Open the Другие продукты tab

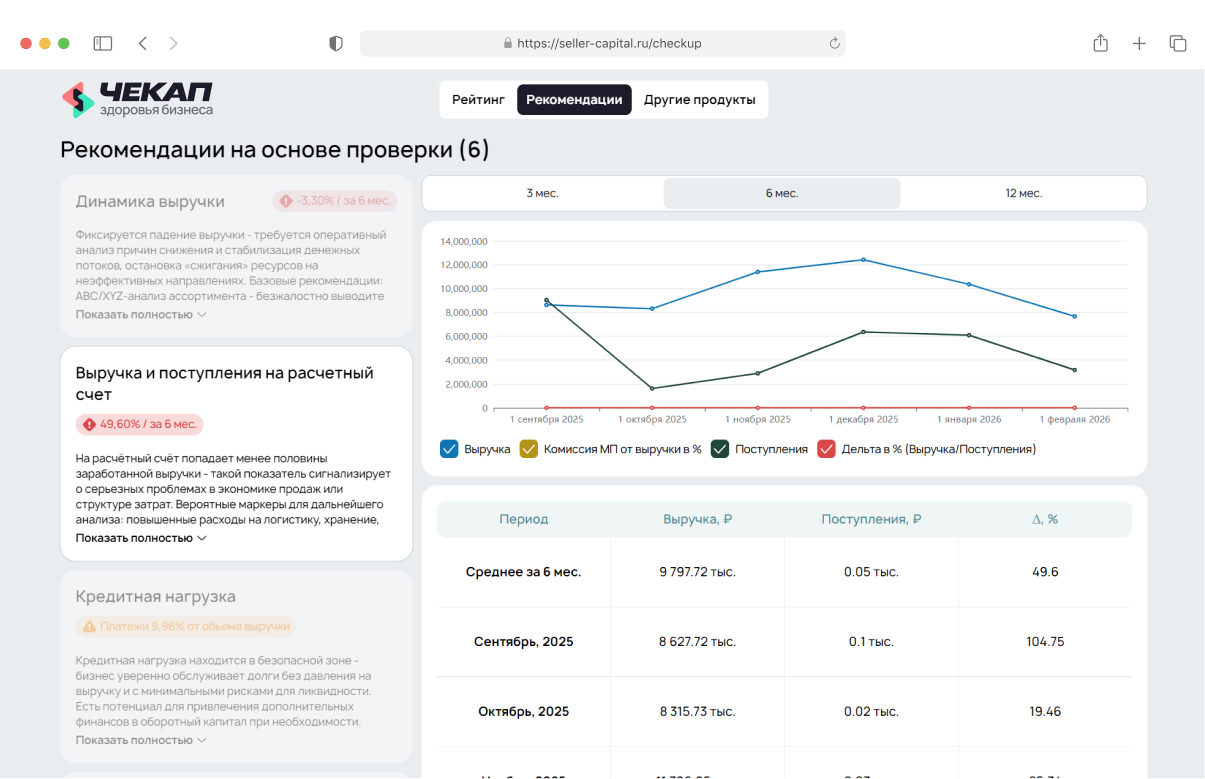coord(699,100)
